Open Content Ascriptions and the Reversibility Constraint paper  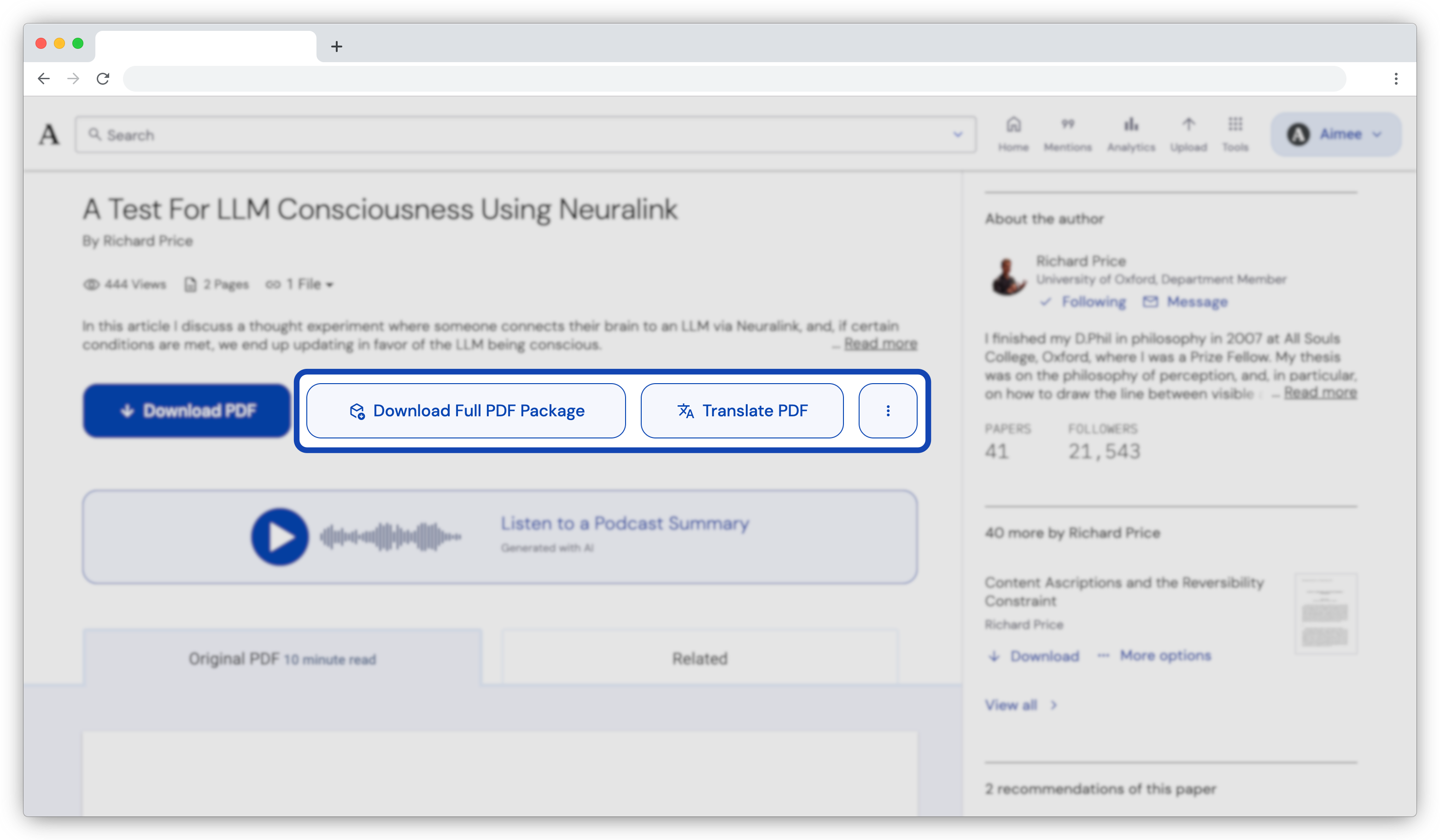click(1124, 591)
